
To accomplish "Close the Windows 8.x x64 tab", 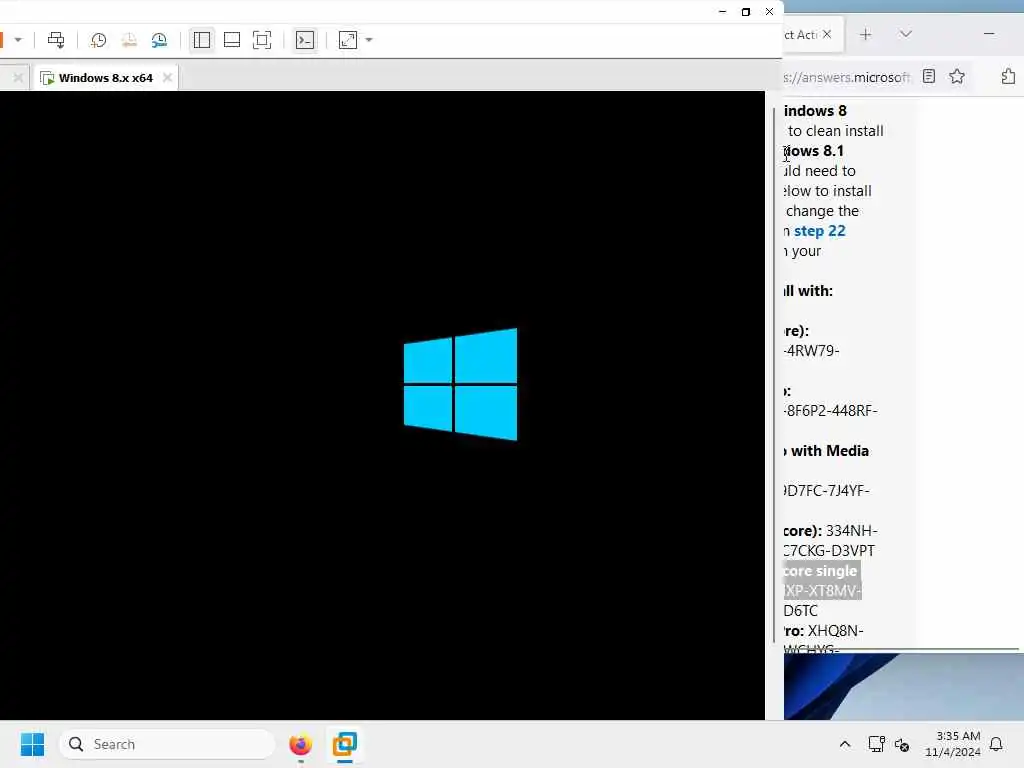I will (167, 78).
